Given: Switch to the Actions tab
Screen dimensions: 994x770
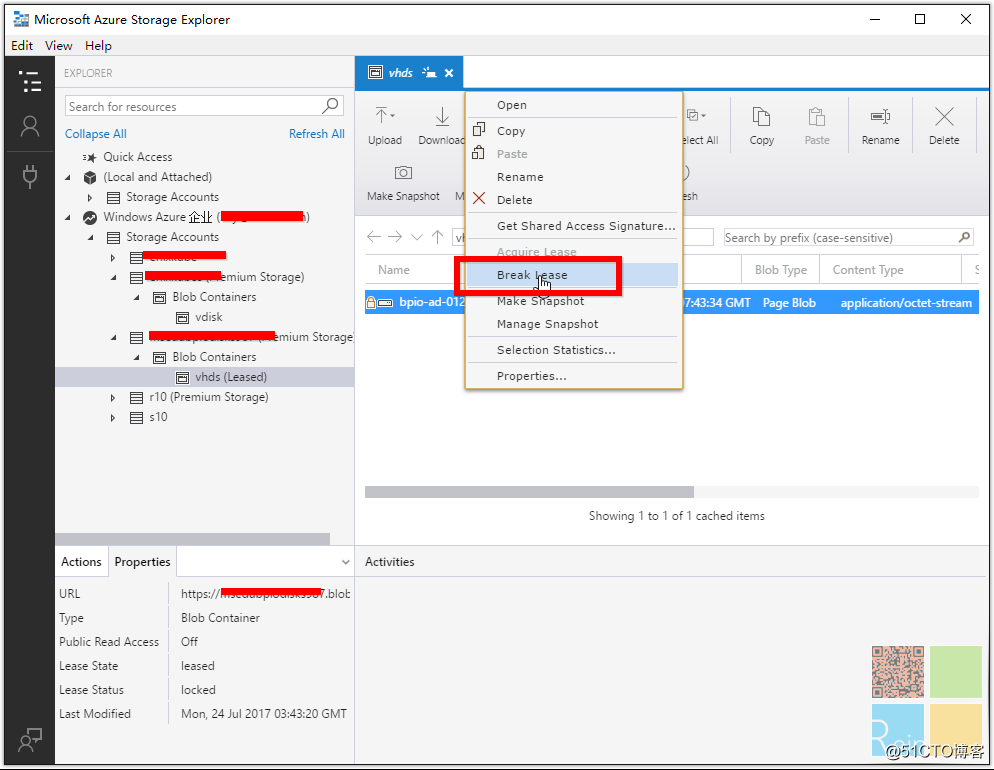Looking at the screenshot, I should click(81, 562).
